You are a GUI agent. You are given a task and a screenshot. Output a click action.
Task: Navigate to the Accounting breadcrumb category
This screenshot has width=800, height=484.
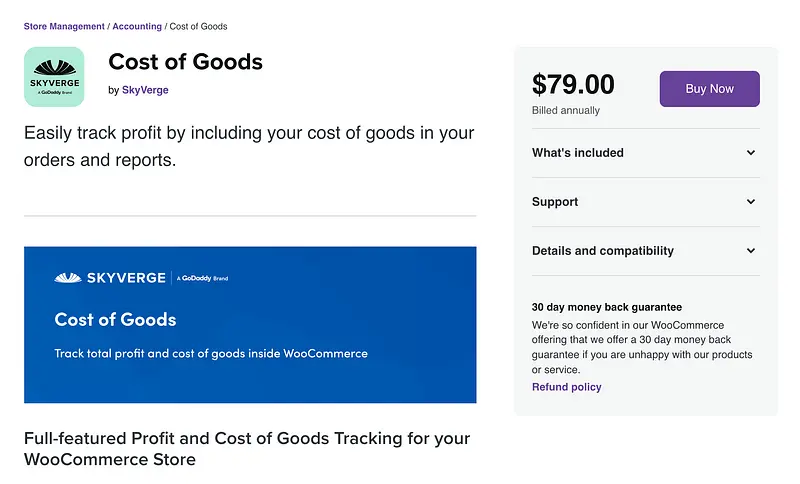[x=136, y=26]
